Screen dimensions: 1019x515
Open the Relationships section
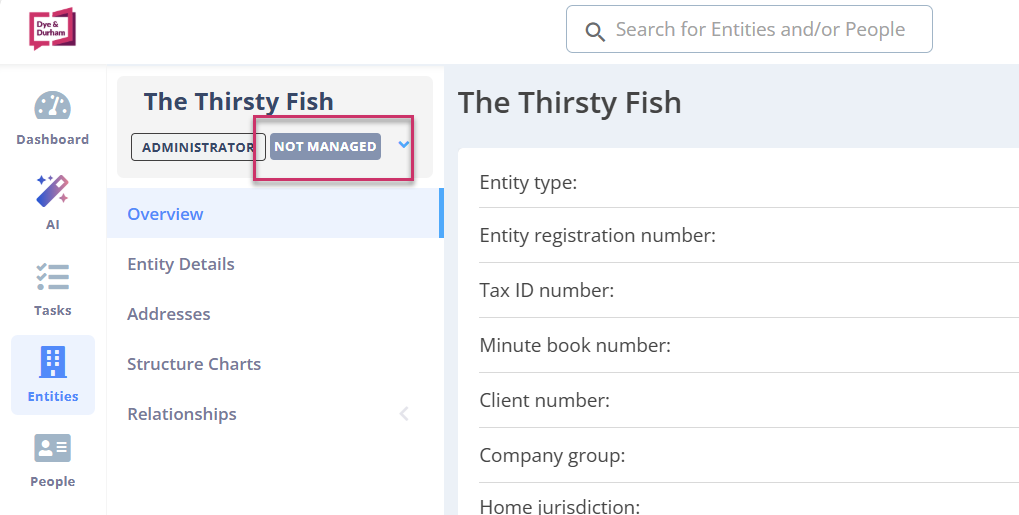click(182, 414)
